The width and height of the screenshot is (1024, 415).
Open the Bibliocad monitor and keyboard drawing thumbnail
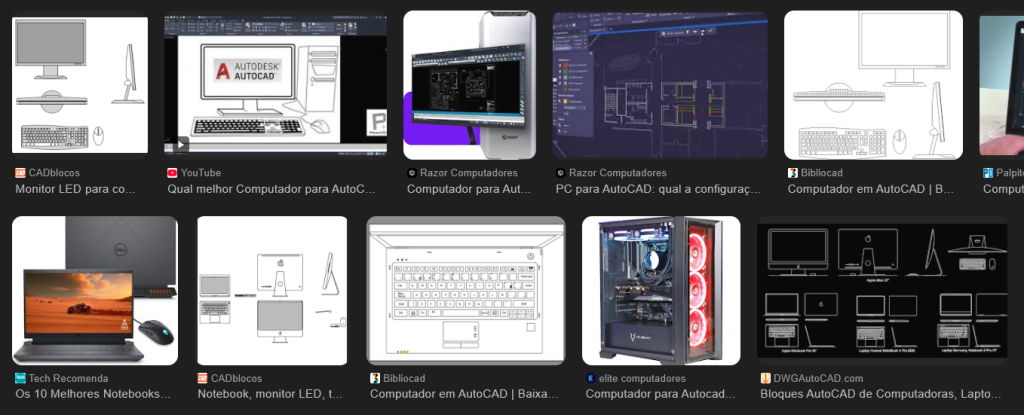(x=873, y=85)
